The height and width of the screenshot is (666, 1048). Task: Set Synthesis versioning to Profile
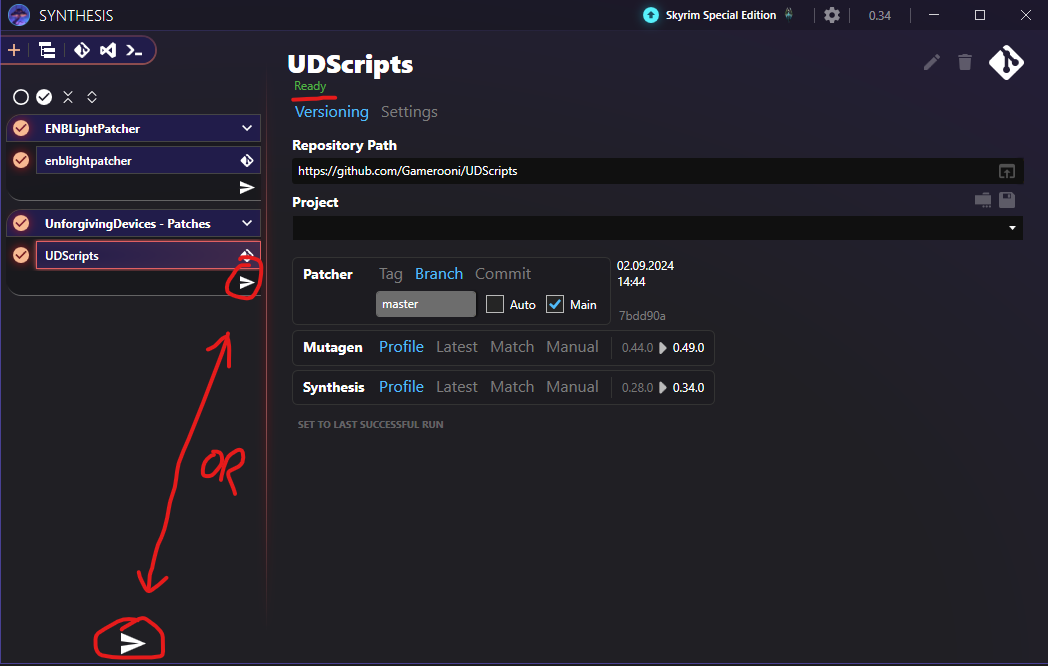(401, 387)
